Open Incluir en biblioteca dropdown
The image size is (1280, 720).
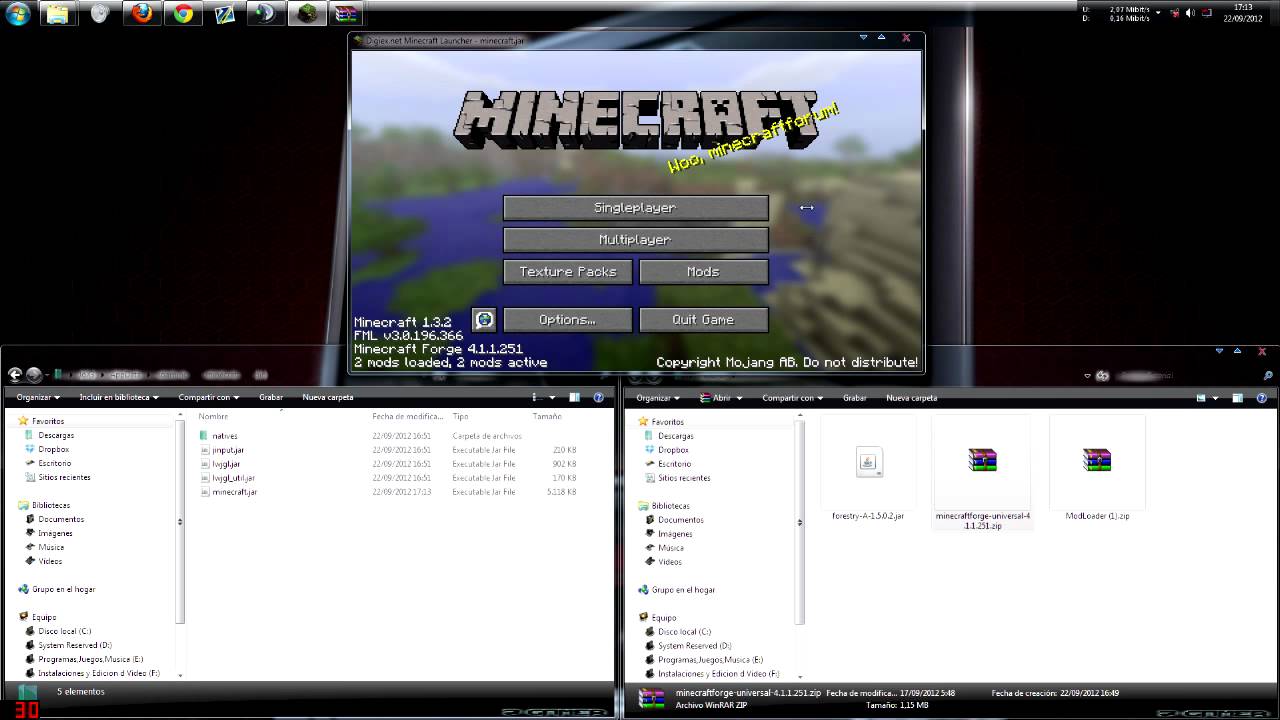[x=119, y=397]
